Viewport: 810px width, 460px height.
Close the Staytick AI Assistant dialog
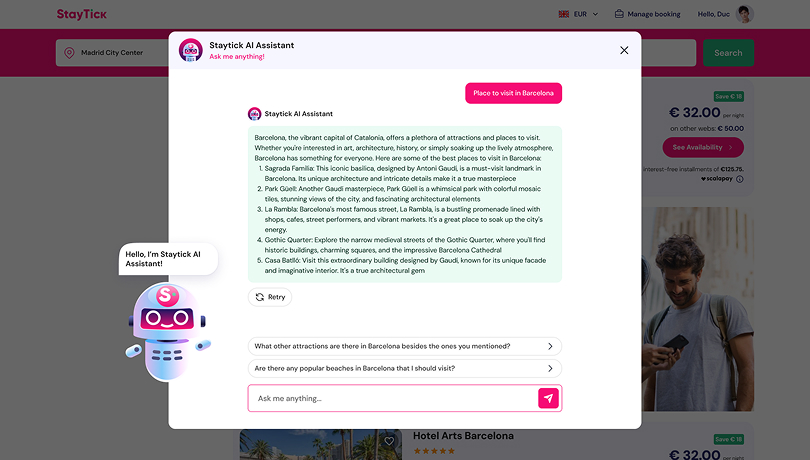(624, 50)
